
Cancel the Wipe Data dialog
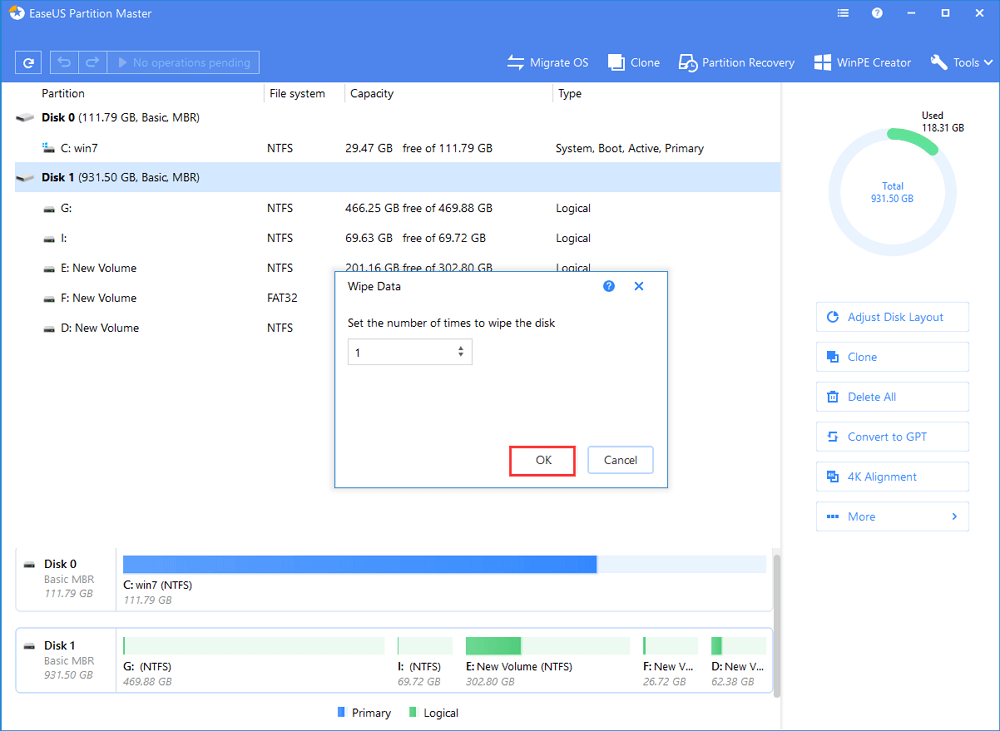(623, 460)
